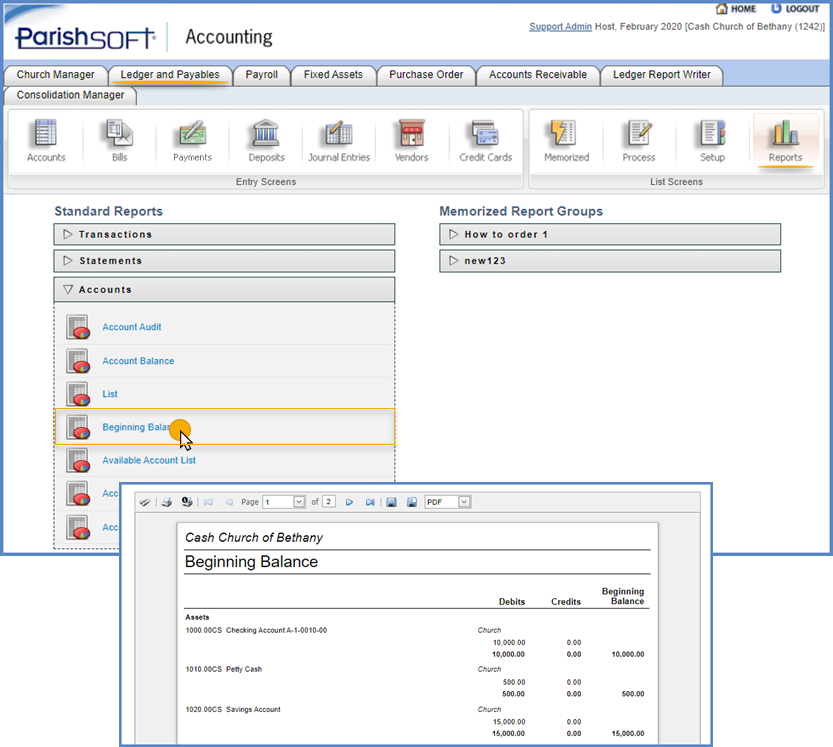This screenshot has width=833, height=747.
Task: Click the 'Credits' column header
Action: [x=566, y=601]
